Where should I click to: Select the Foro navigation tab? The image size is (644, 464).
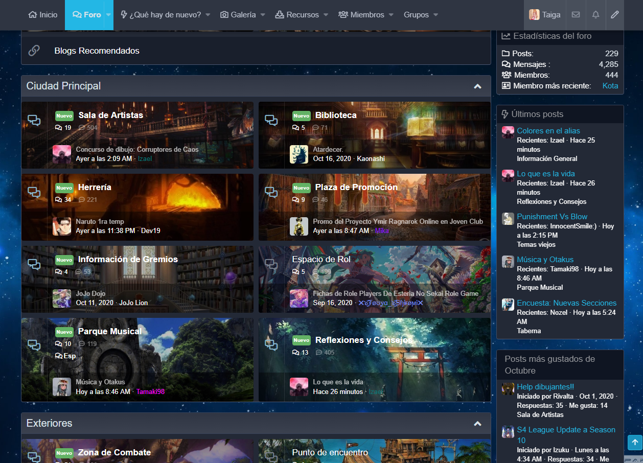(86, 15)
